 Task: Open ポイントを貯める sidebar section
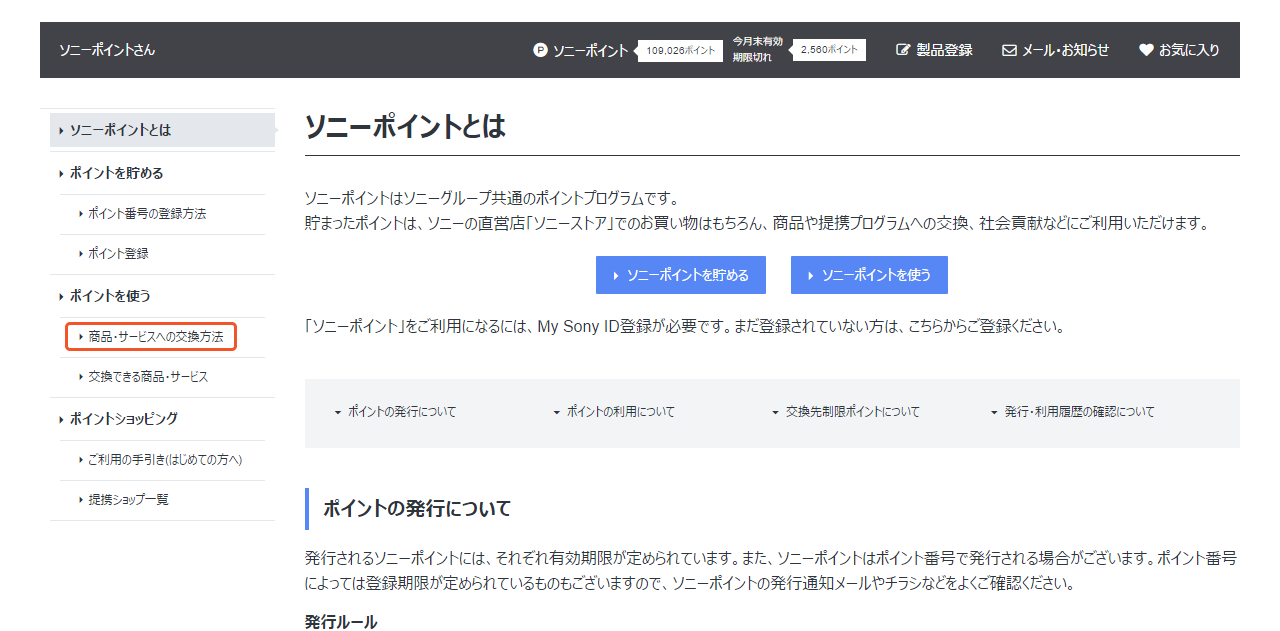tap(116, 173)
